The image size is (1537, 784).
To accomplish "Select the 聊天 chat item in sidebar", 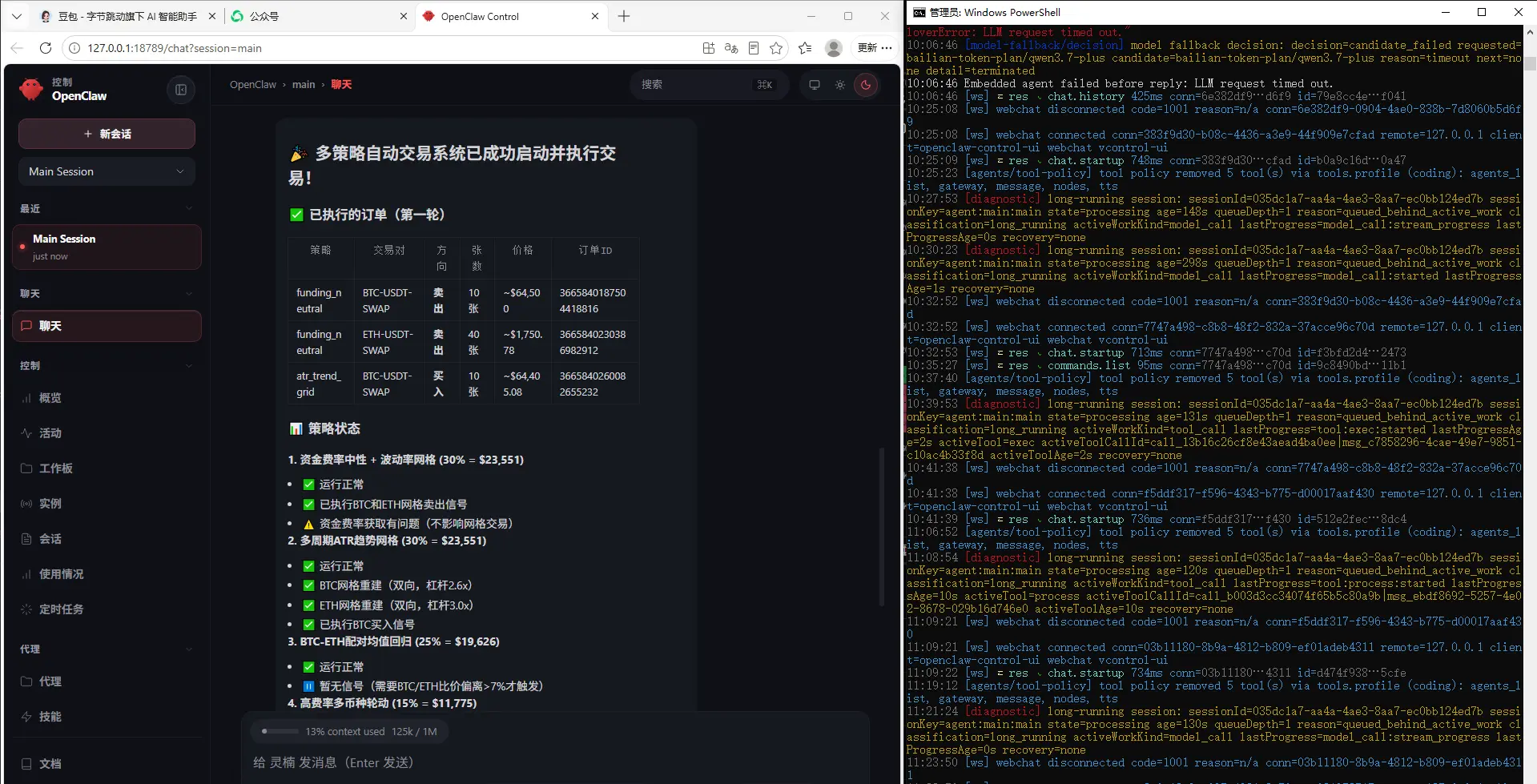I will (107, 326).
